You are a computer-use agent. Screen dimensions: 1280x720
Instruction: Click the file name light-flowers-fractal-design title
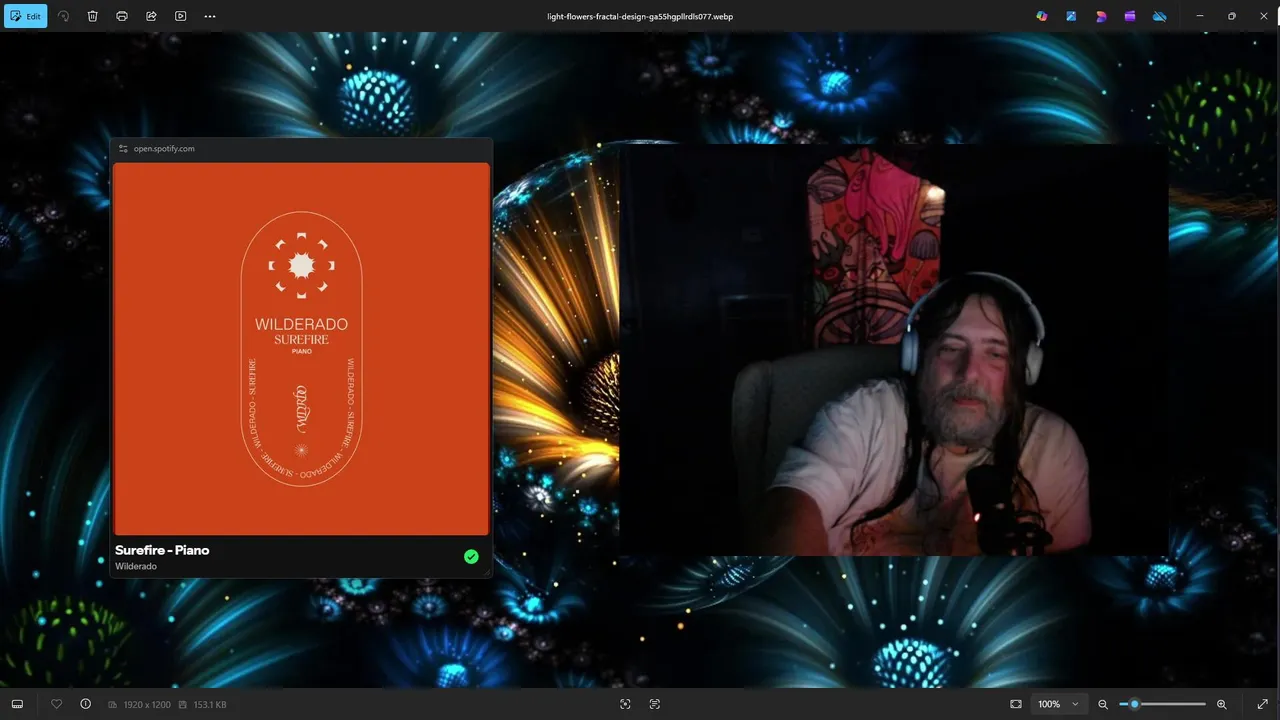click(640, 16)
